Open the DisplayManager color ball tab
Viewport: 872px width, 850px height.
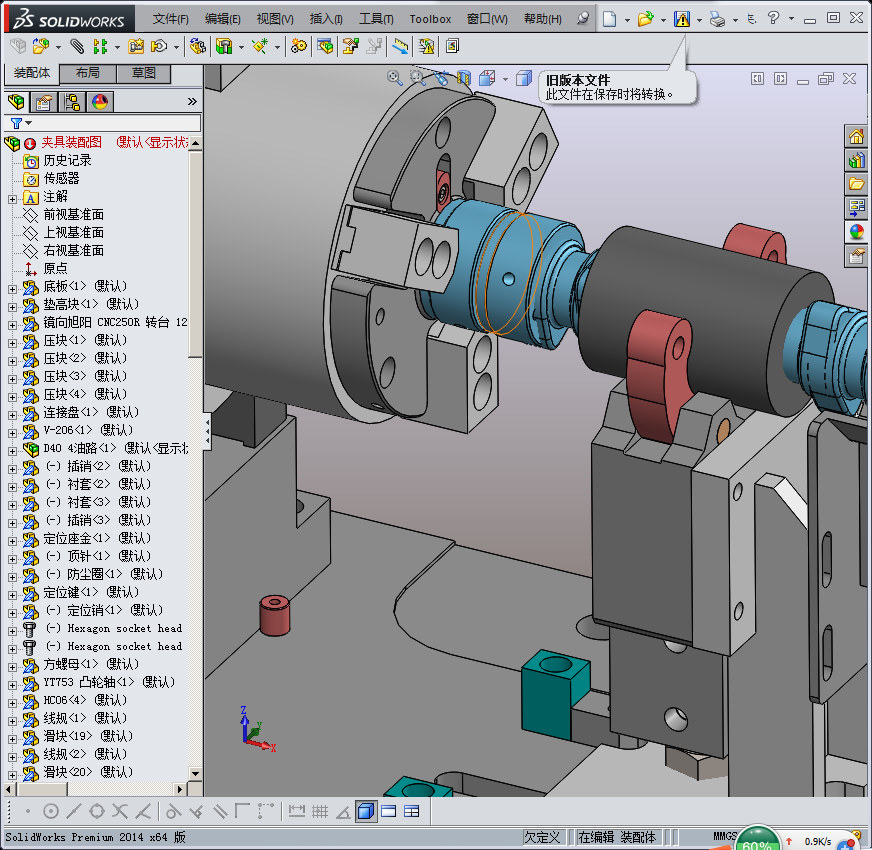tap(100, 102)
